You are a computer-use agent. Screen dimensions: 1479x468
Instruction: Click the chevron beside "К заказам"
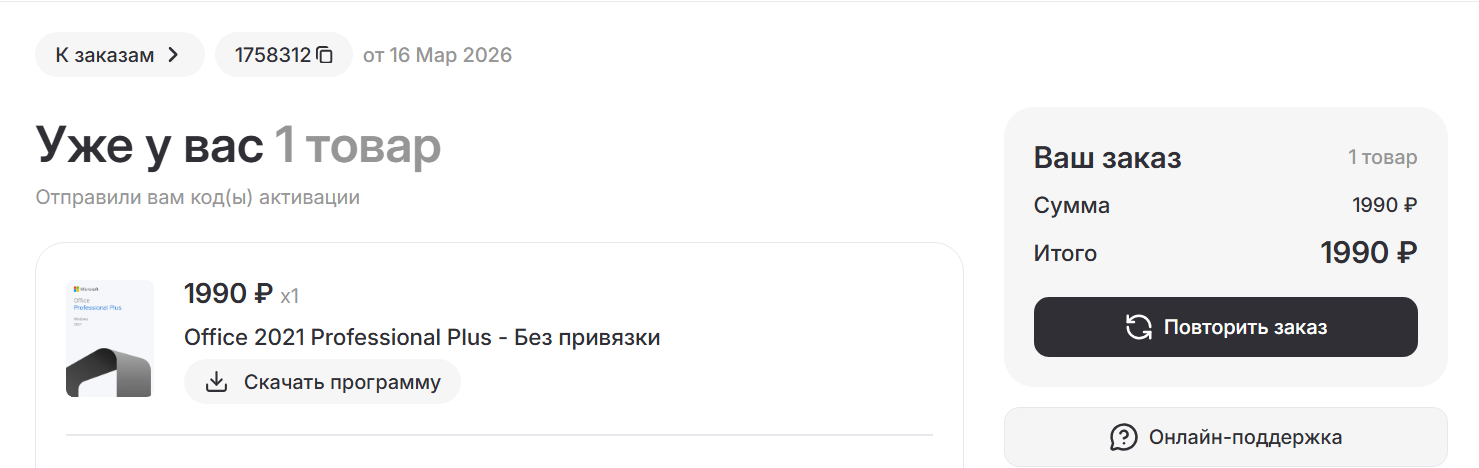173,55
